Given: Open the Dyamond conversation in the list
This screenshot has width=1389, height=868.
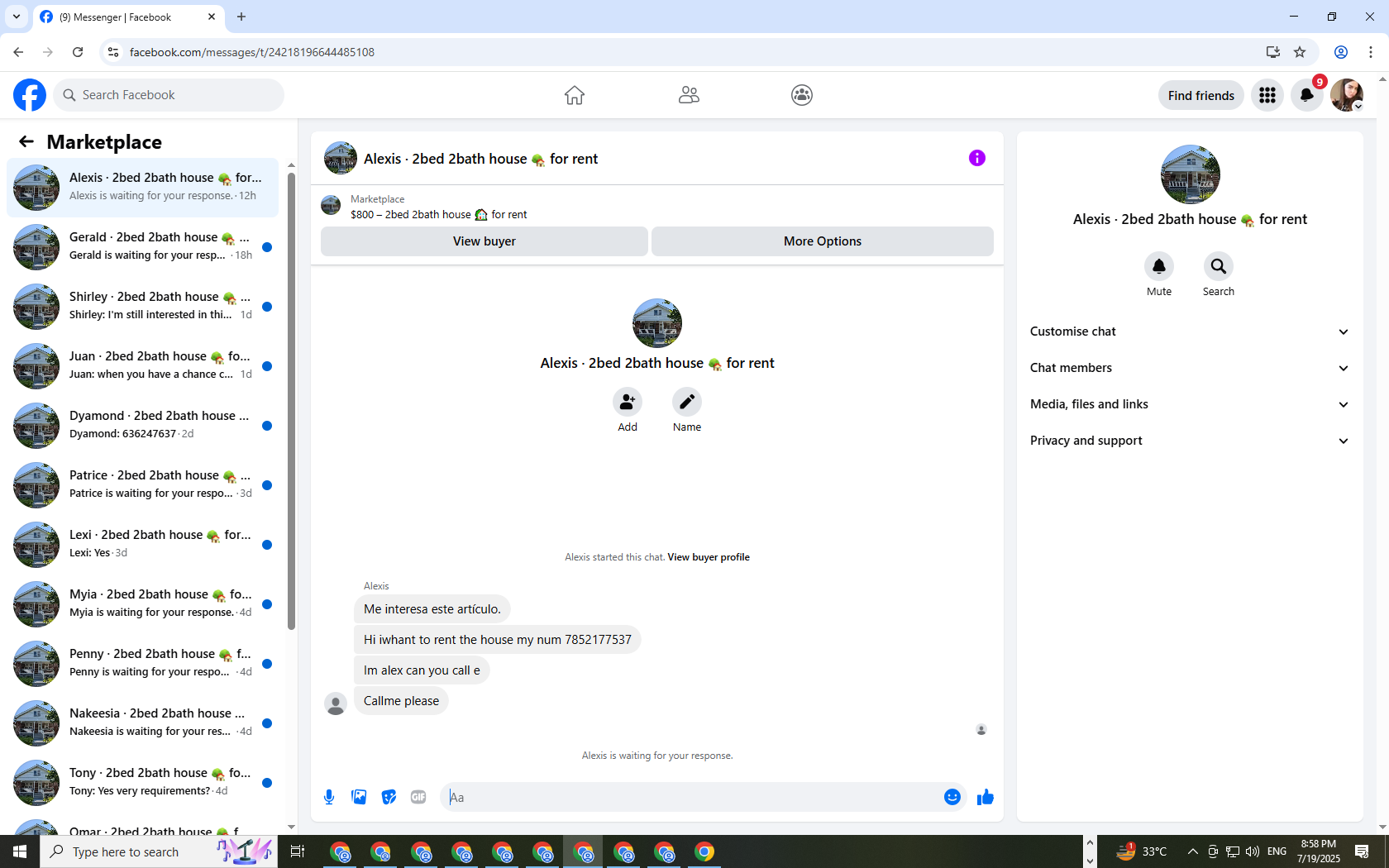Looking at the screenshot, I should point(142,426).
